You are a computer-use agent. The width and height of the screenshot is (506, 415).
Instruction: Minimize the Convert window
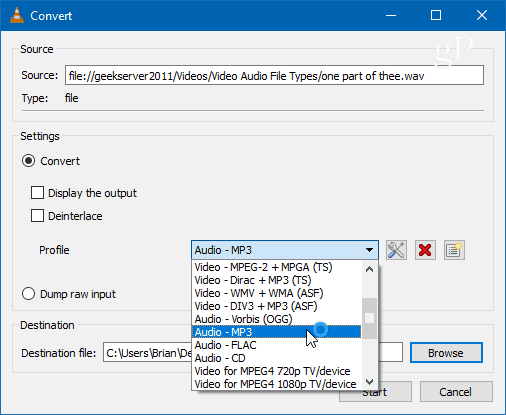(391, 15)
